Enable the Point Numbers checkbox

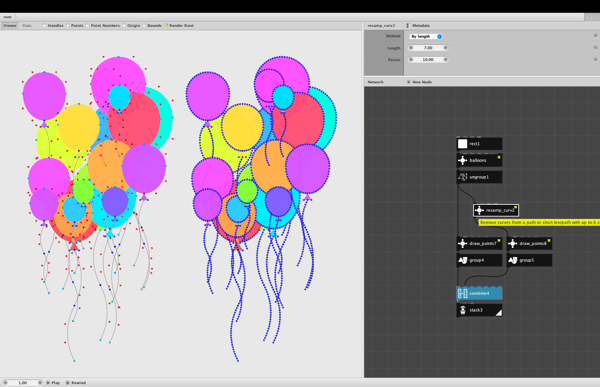coord(87,26)
